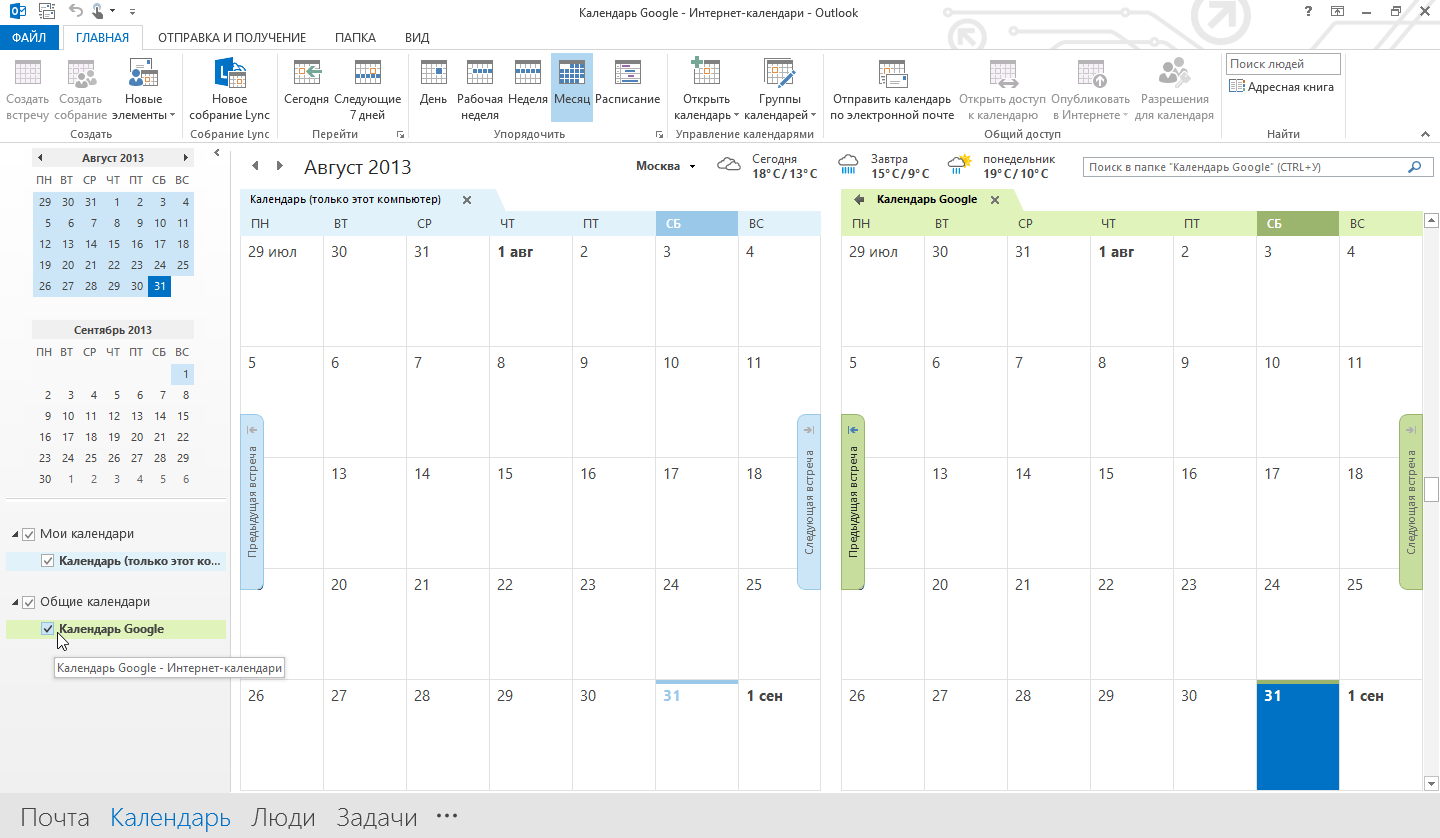Open the Help question mark icon
The width and height of the screenshot is (1440, 838).
tap(1308, 12)
